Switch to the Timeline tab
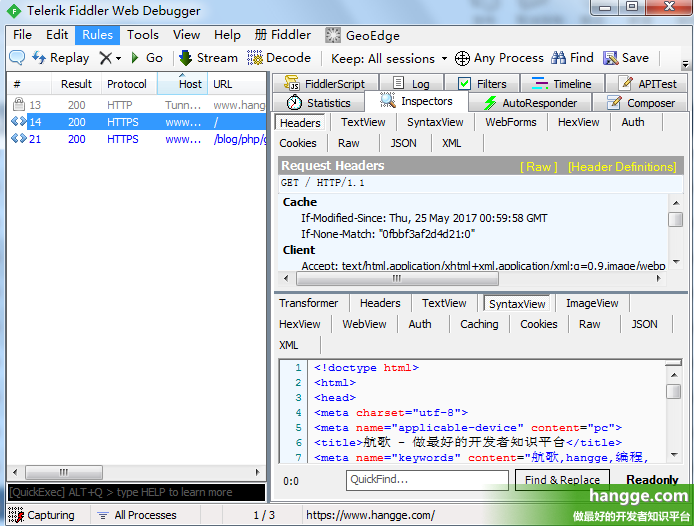Viewport: 694px width, 526px height. click(x=561, y=83)
